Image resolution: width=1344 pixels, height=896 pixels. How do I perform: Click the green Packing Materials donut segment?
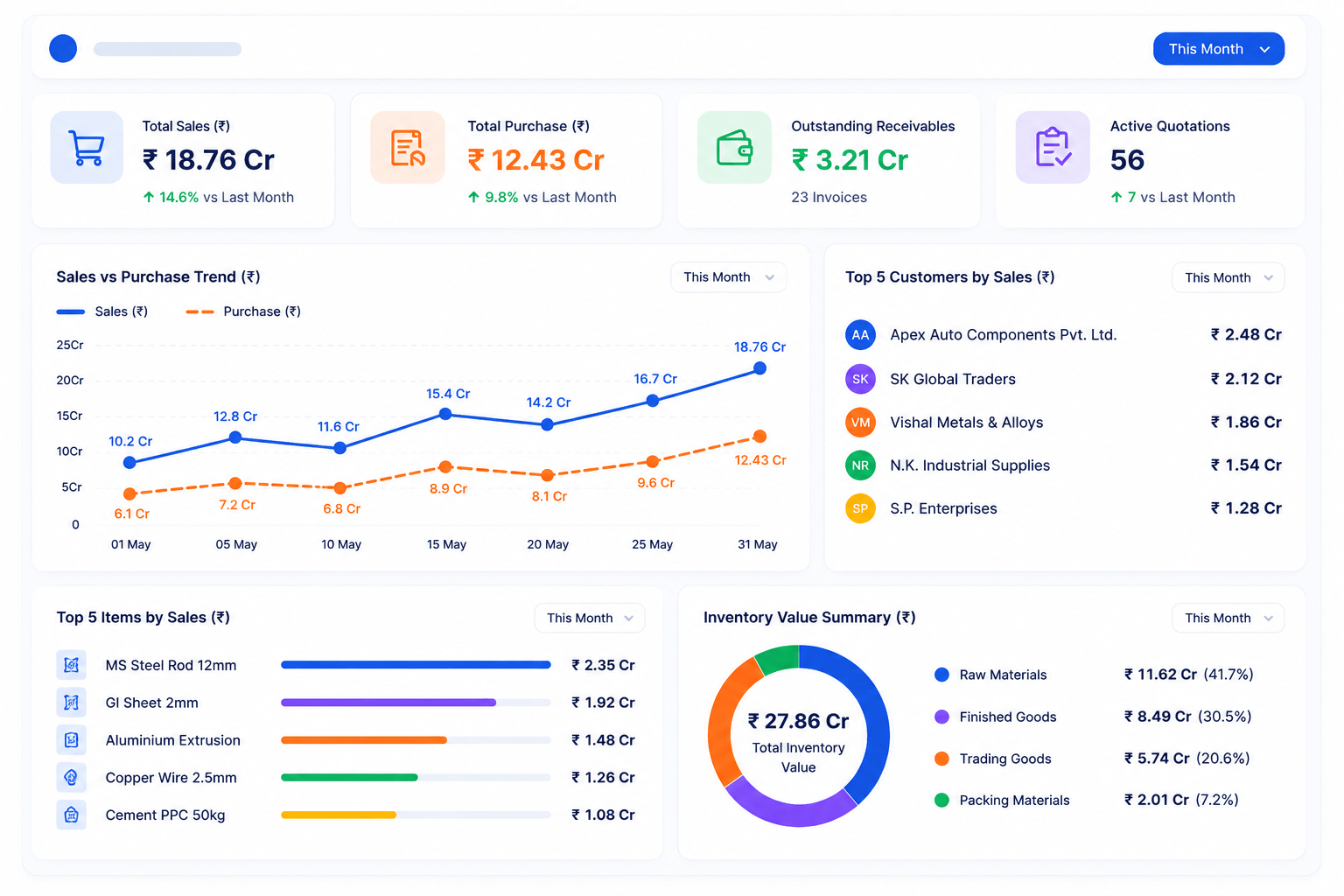tap(779, 658)
